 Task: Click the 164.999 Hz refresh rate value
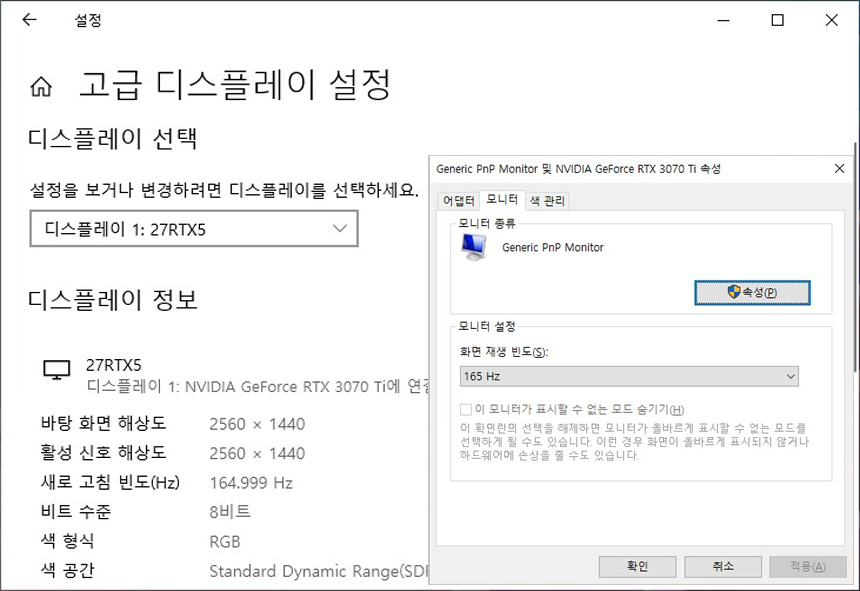tap(251, 483)
